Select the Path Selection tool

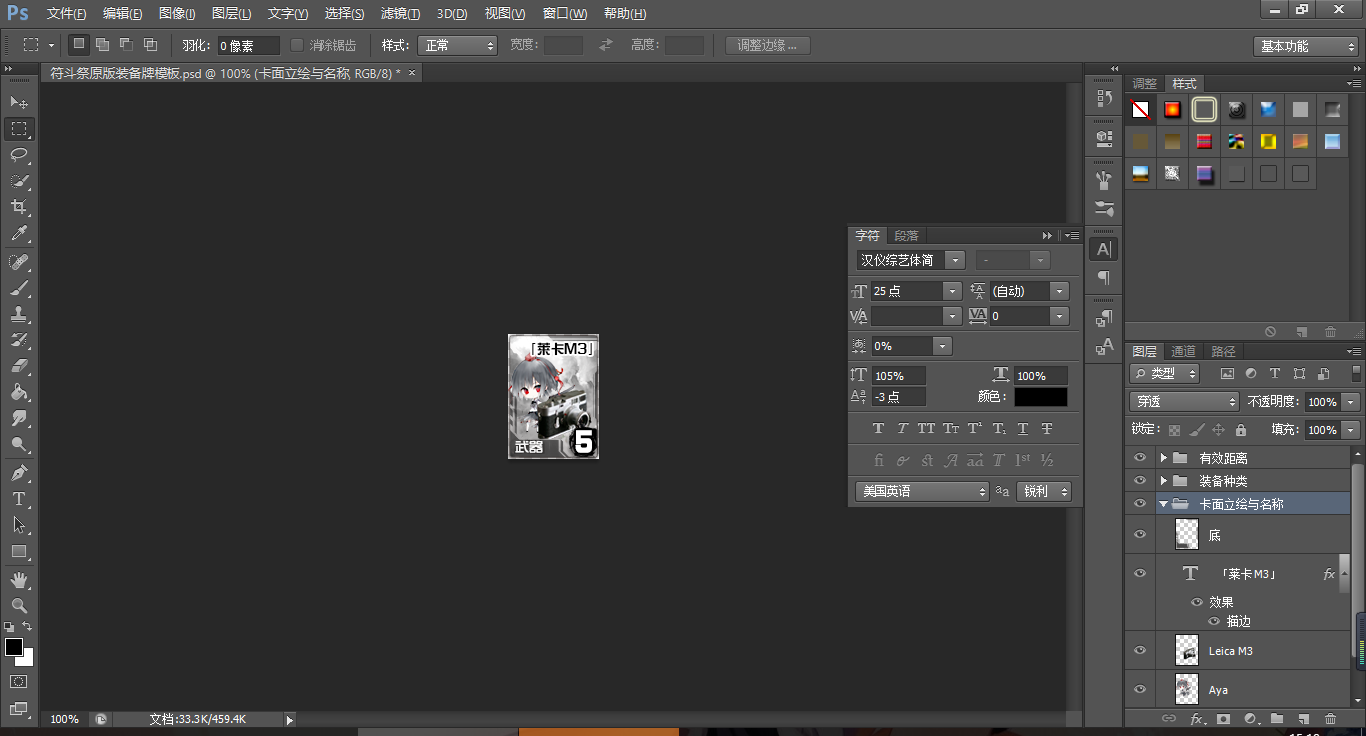[x=19, y=524]
